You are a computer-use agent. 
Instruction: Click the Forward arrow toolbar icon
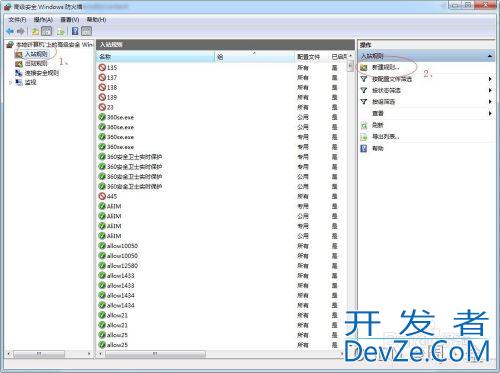21,31
